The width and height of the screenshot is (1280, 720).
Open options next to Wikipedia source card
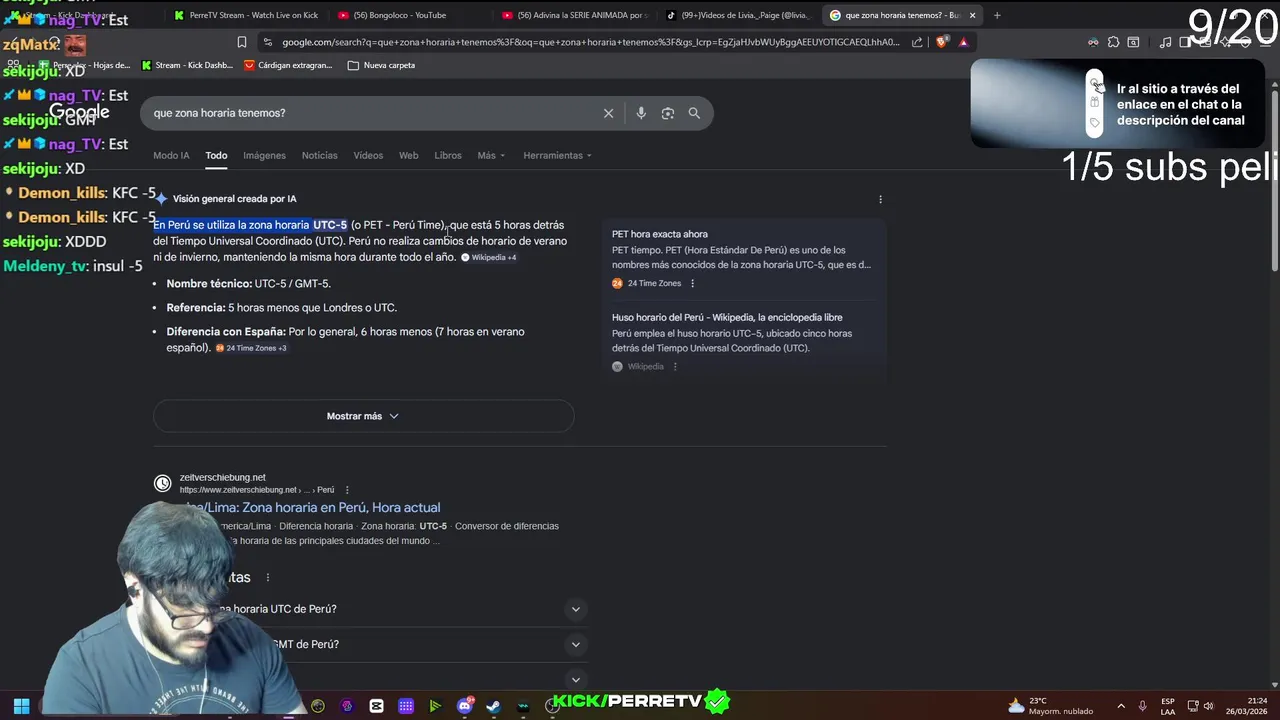(x=675, y=367)
